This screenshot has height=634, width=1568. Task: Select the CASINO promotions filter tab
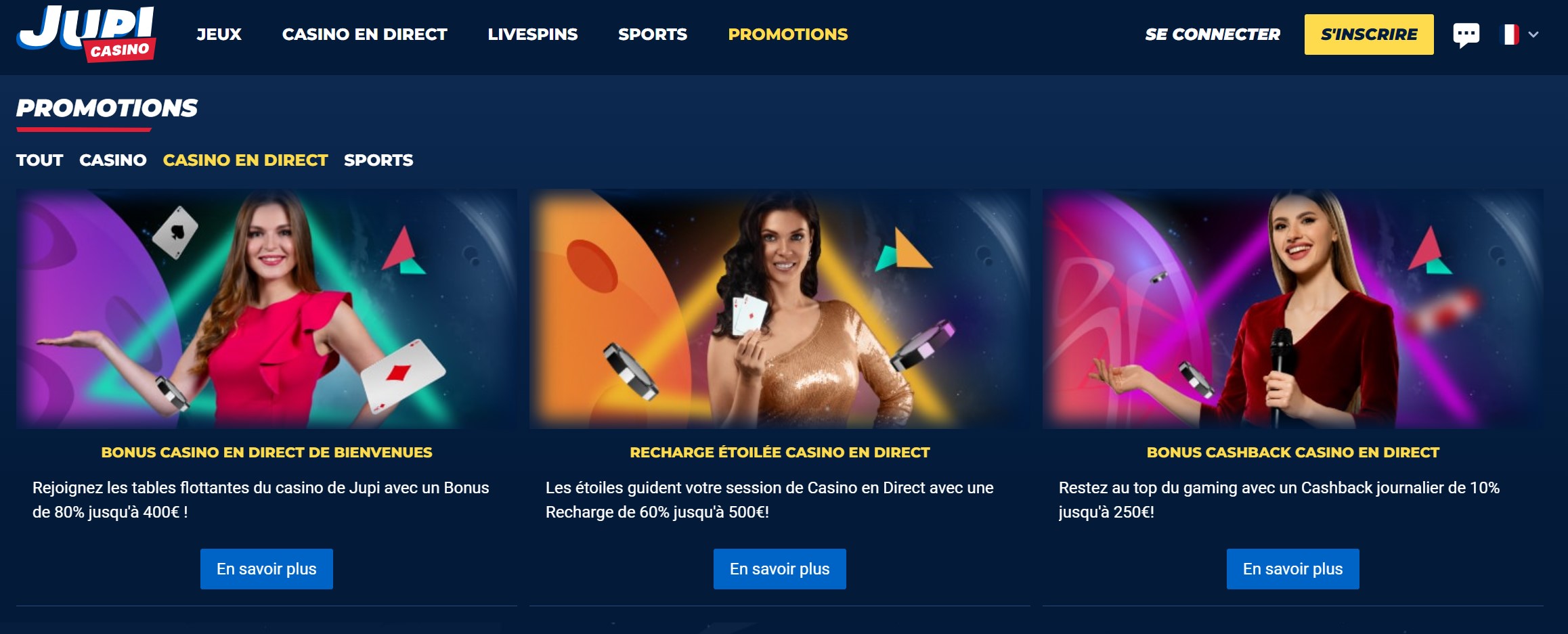(x=113, y=160)
